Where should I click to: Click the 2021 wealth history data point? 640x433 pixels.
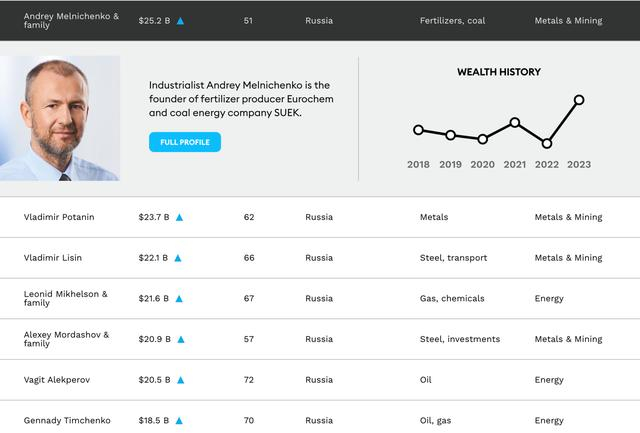tap(515, 123)
